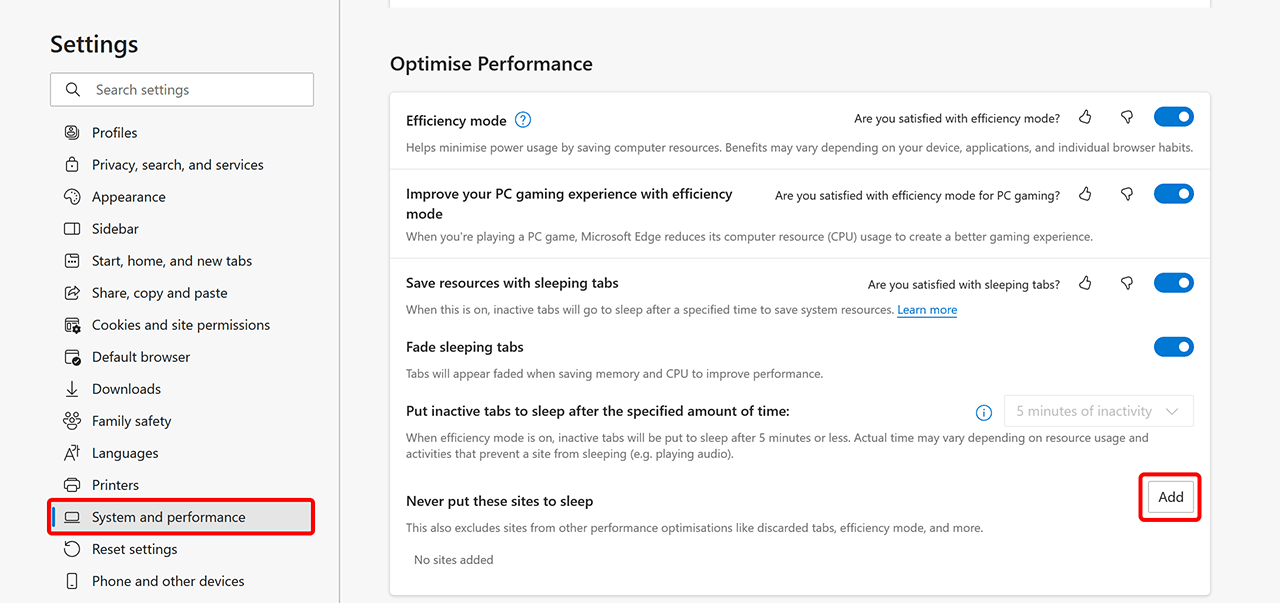
Task: Turn off the Efficiency mode toggle
Action: [x=1173, y=117]
